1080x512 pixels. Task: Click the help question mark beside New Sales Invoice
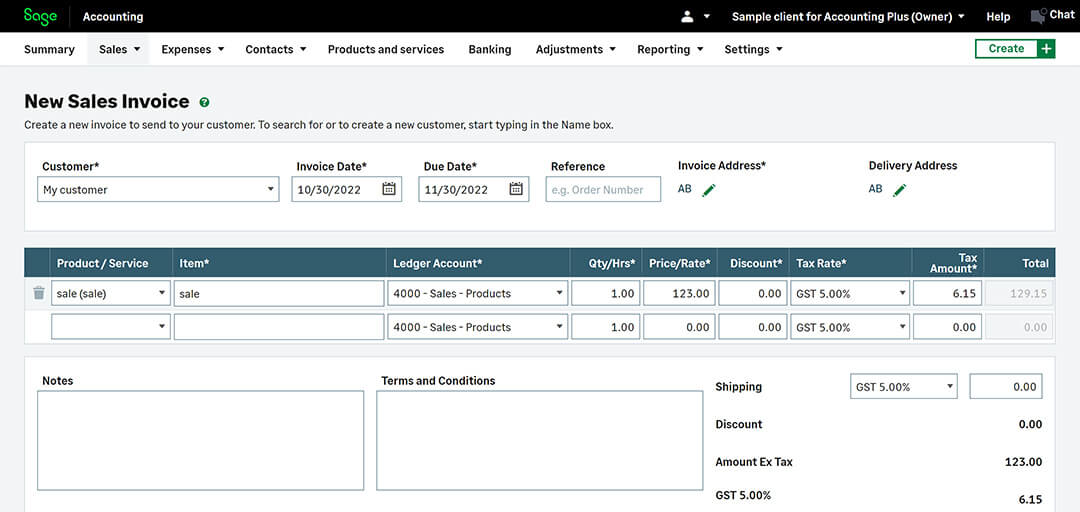(204, 102)
